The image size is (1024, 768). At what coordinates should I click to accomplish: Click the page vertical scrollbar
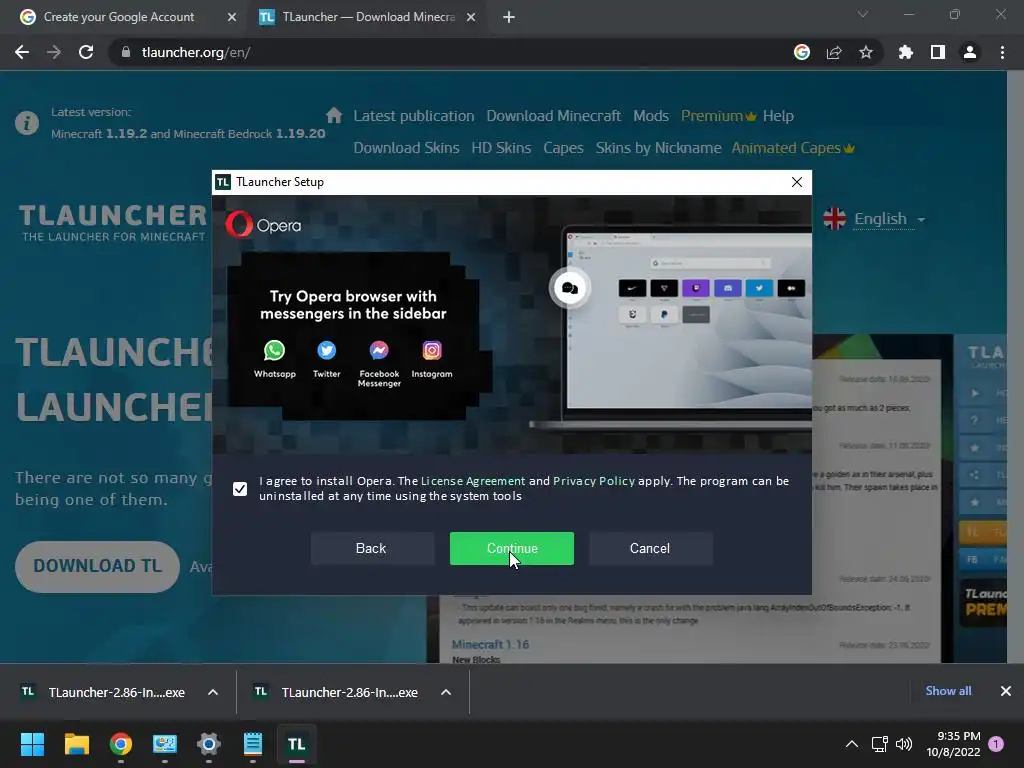(x=1015, y=366)
